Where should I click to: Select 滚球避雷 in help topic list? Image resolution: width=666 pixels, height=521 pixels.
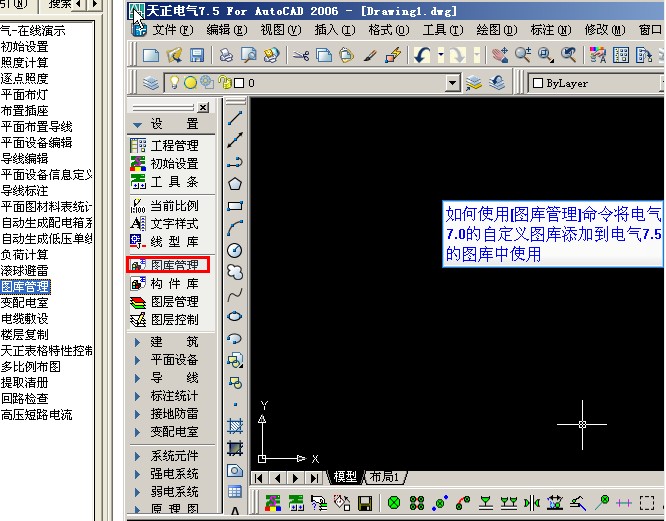[x=24, y=271]
